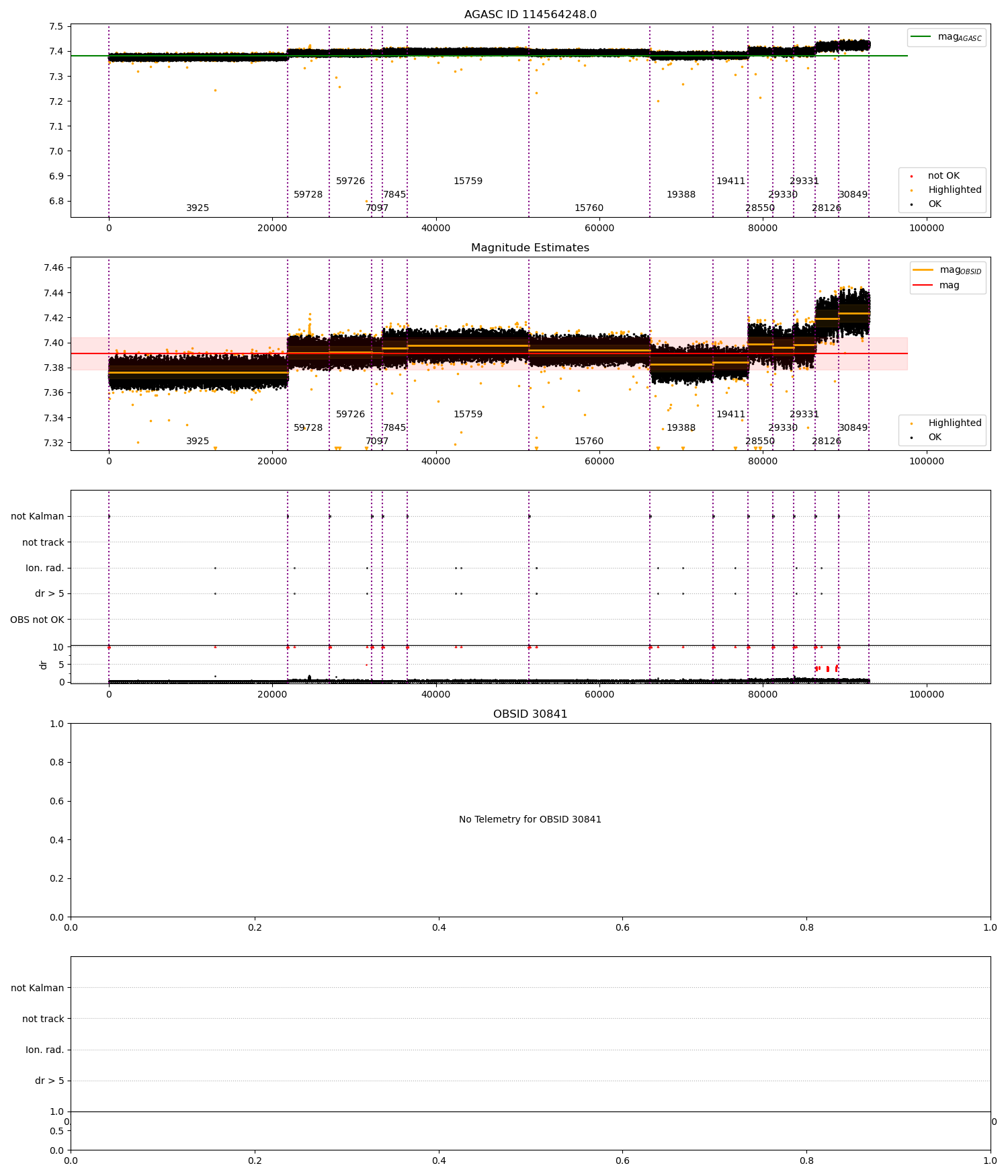Viewport: 1008px width, 1176px height.
Task: Click 'not Kalman' label in the third panel
Action: click(x=38, y=517)
